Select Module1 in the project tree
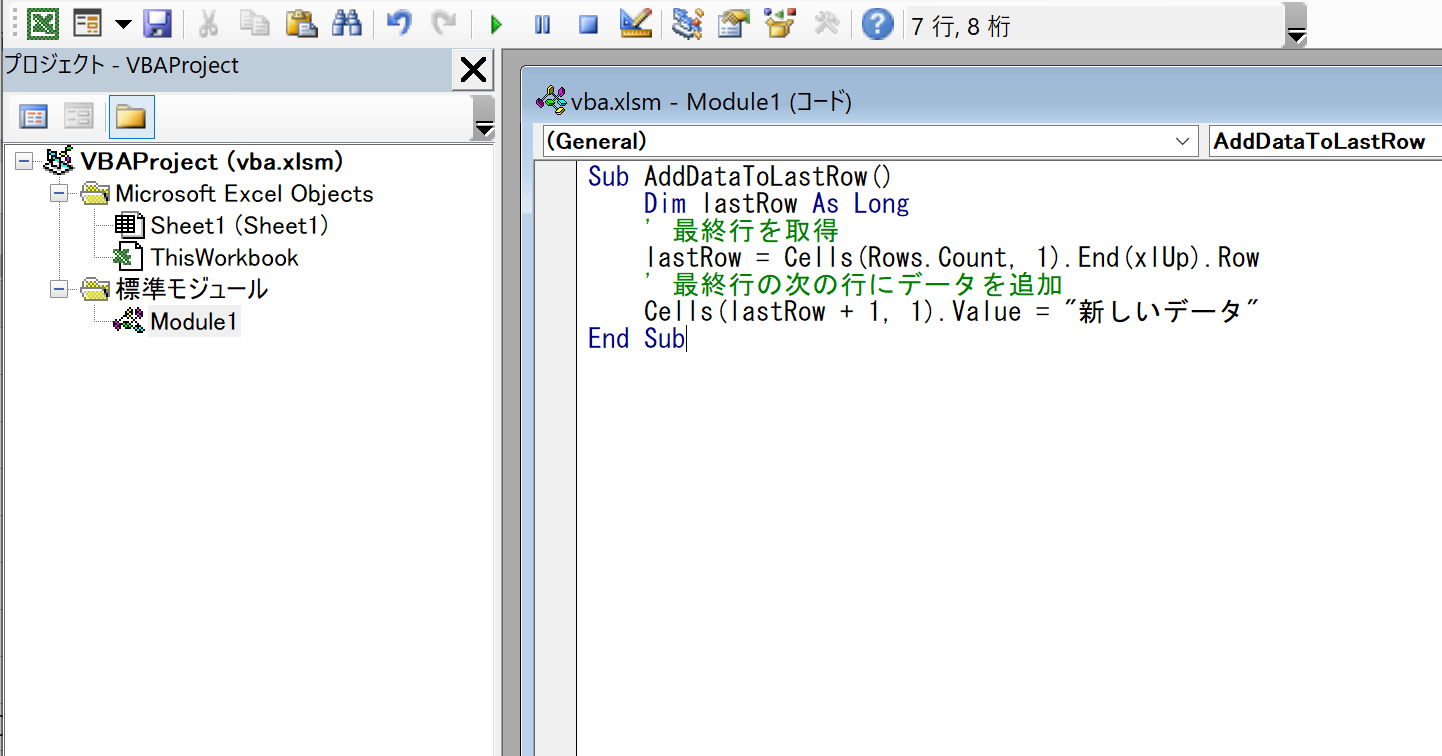 194,321
